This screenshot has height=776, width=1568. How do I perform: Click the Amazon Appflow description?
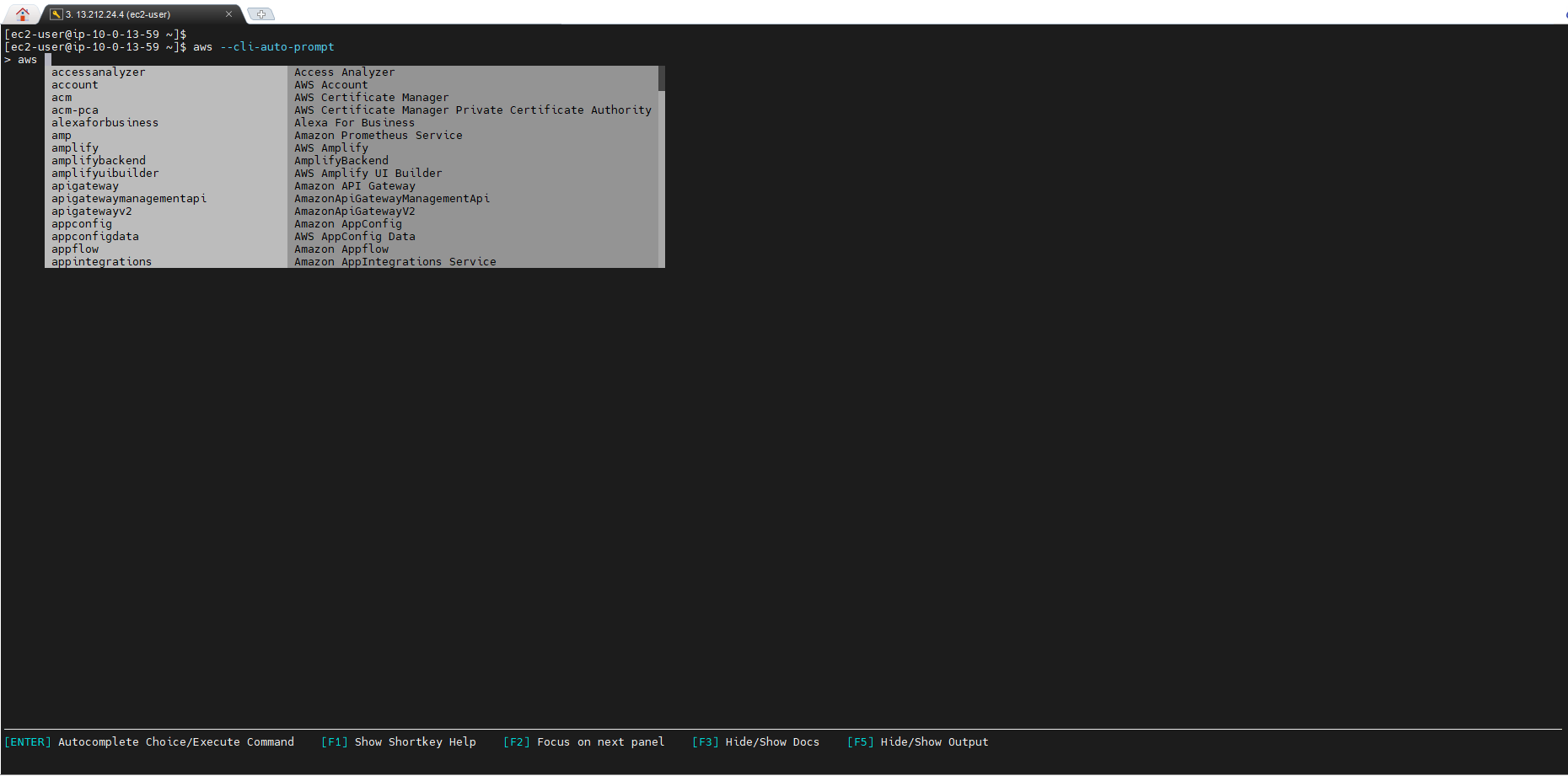pos(341,249)
